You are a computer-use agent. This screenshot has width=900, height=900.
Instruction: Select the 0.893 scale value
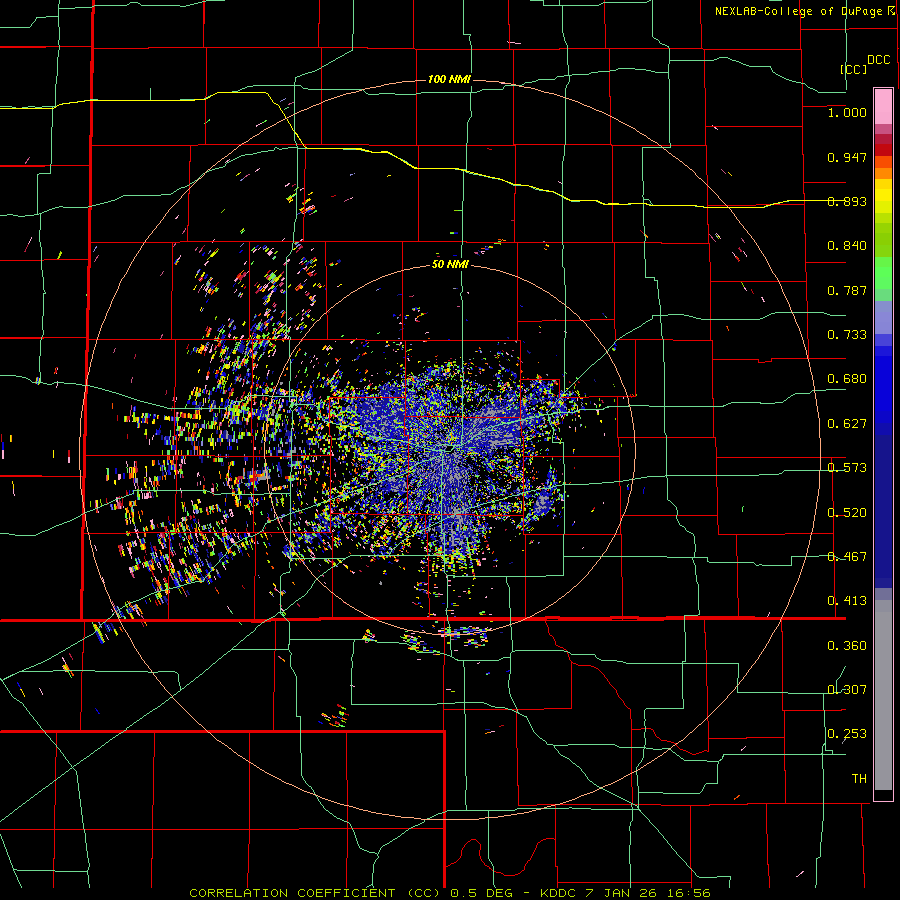pyautogui.click(x=847, y=201)
